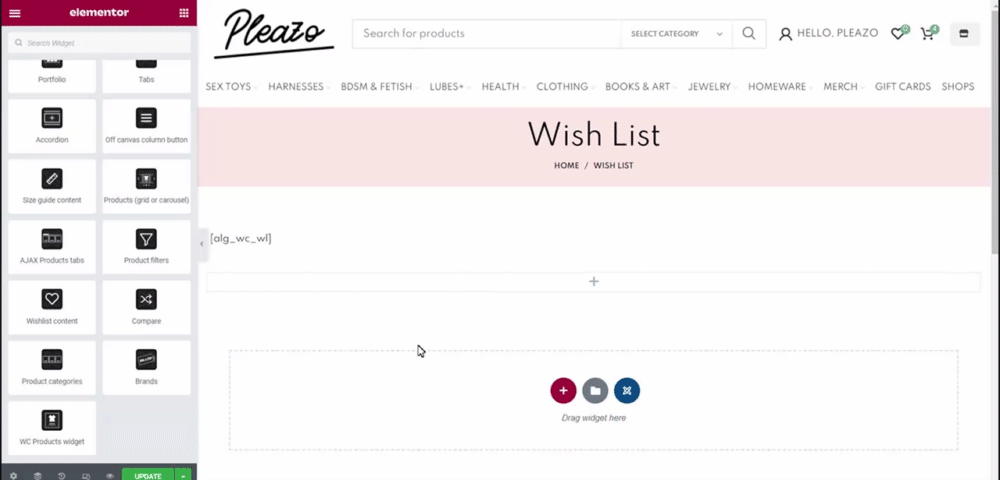This screenshot has height=480, width=1000.
Task: Select the Product filters widget
Action: click(x=146, y=247)
